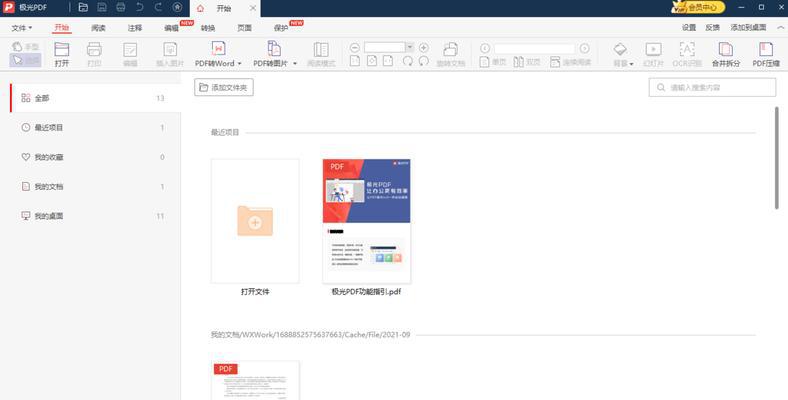Image resolution: width=788 pixels, height=400 pixels.
Task: Click the zoom in plus icon
Action: (424, 48)
